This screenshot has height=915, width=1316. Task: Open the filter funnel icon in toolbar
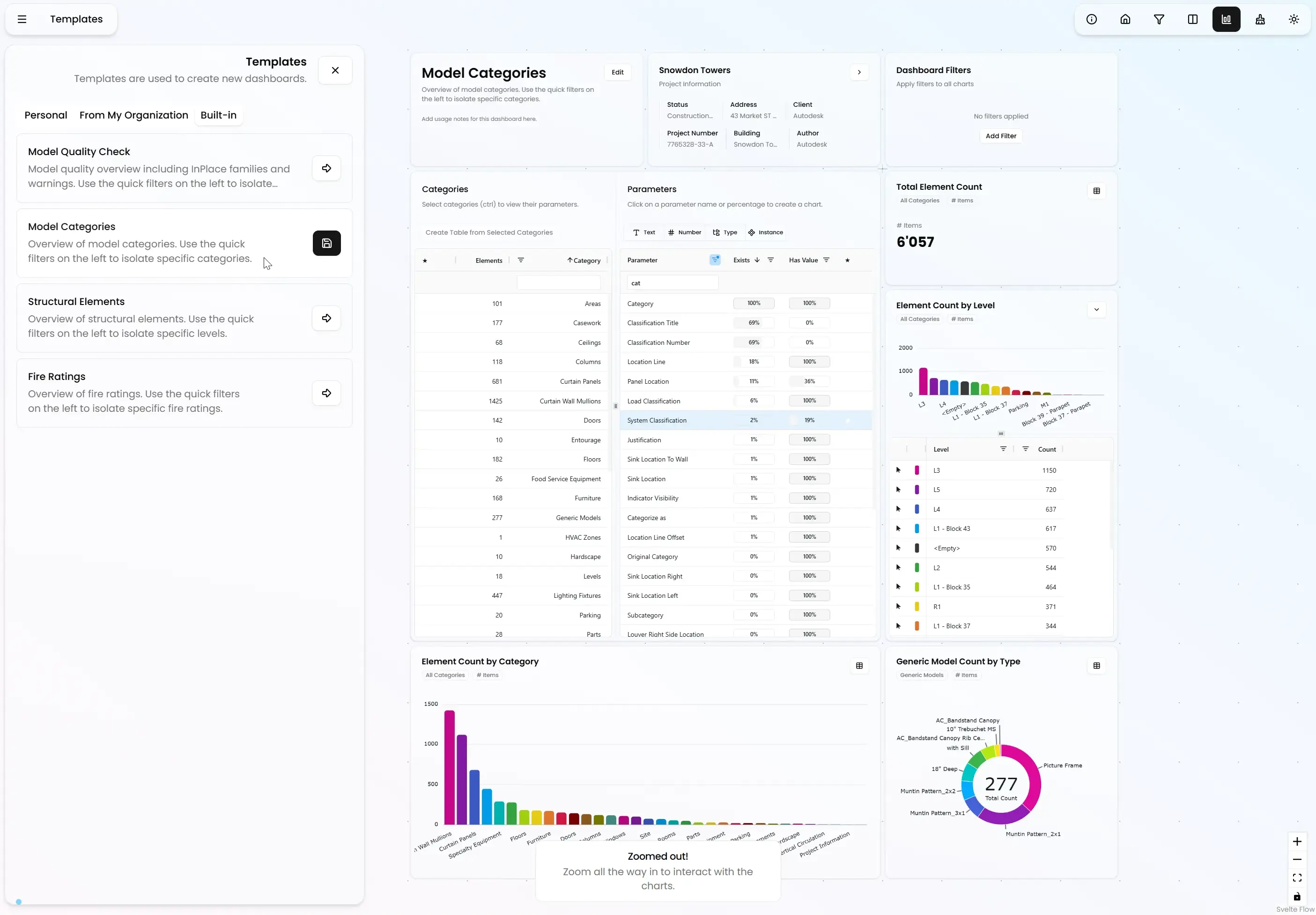click(x=1159, y=20)
